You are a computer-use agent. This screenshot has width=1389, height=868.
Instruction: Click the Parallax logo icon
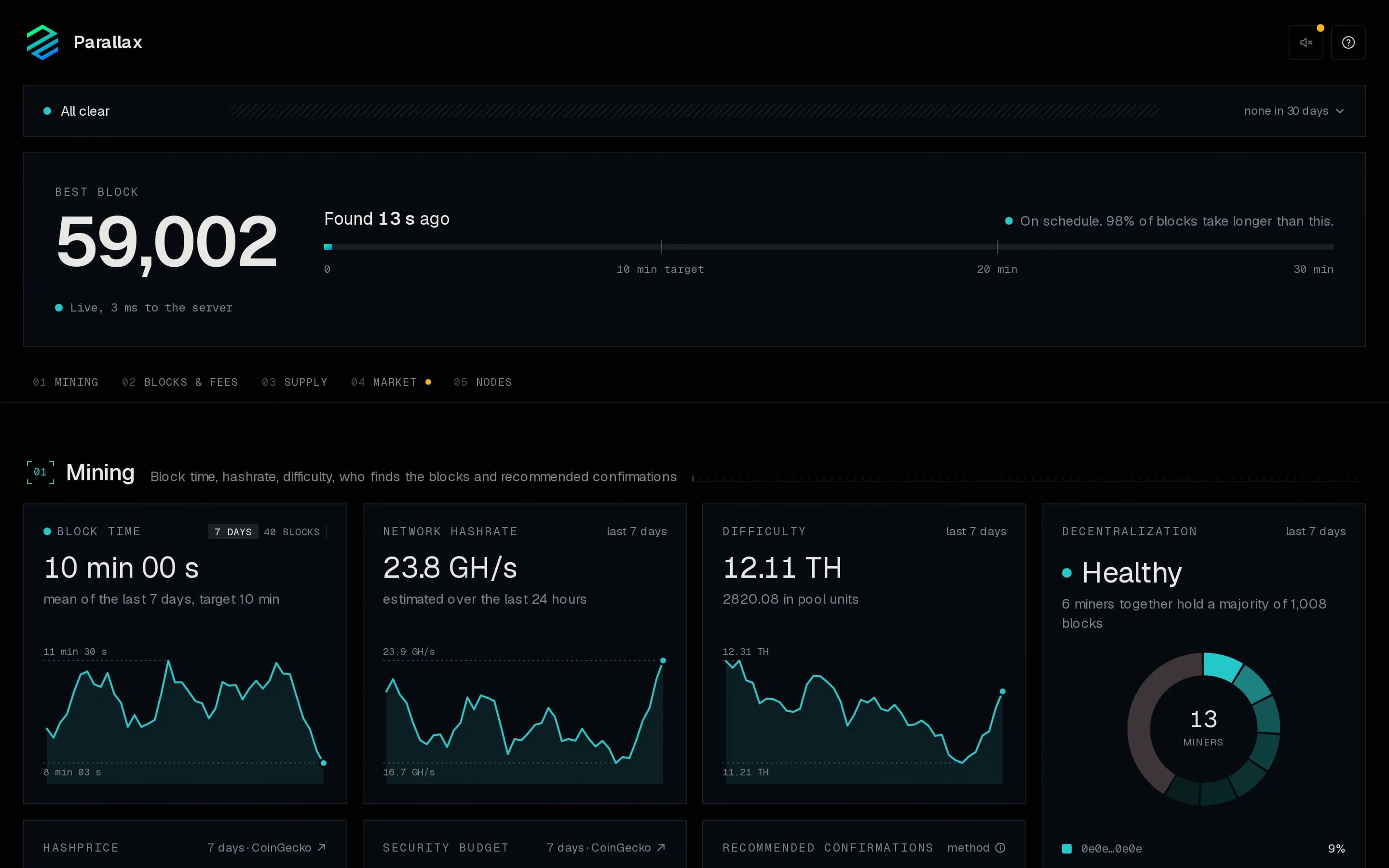click(42, 42)
